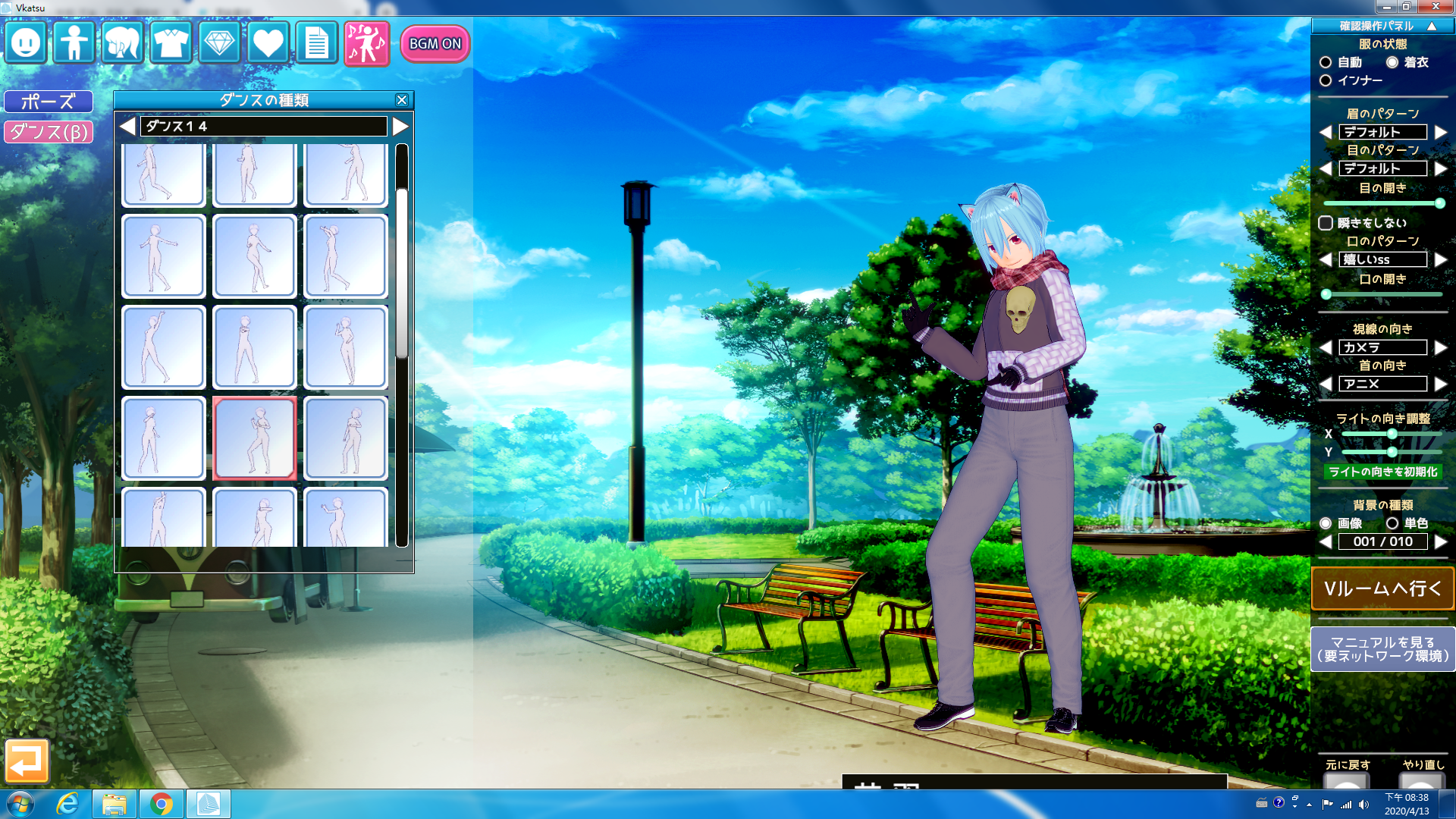Adjust the light direction Y slider
This screenshot has width=1456, height=819.
pos(1392,452)
